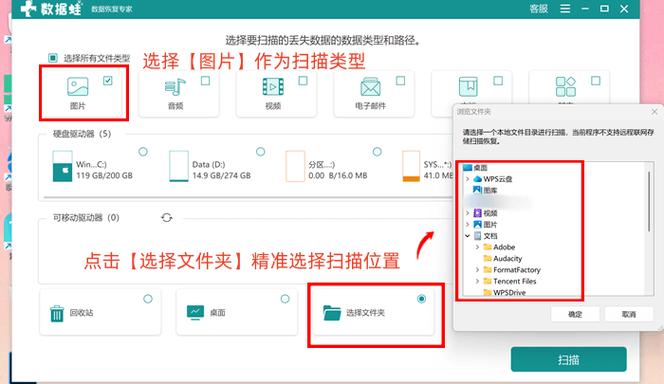Click the Adobe folder icon
Image resolution: width=664 pixels, height=384 pixels.
click(x=487, y=247)
